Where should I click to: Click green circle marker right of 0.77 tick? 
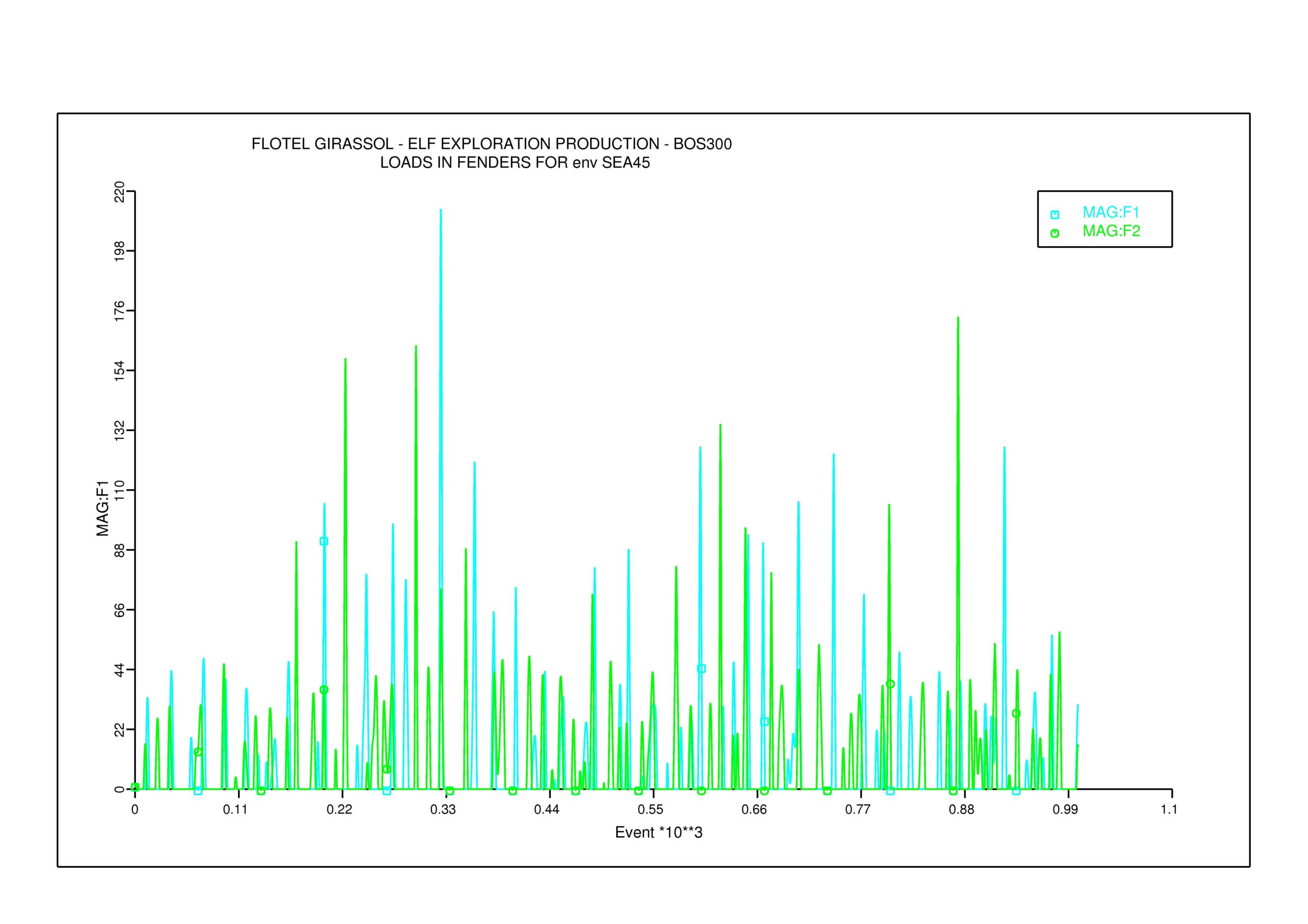pyautogui.click(x=891, y=683)
